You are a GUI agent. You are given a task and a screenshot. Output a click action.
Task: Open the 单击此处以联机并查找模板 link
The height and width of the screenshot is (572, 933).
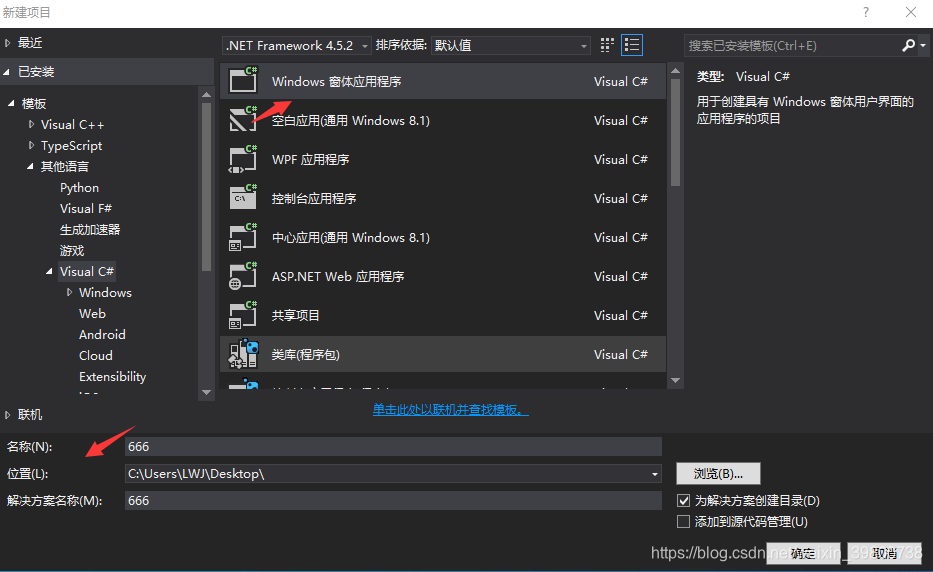point(450,410)
